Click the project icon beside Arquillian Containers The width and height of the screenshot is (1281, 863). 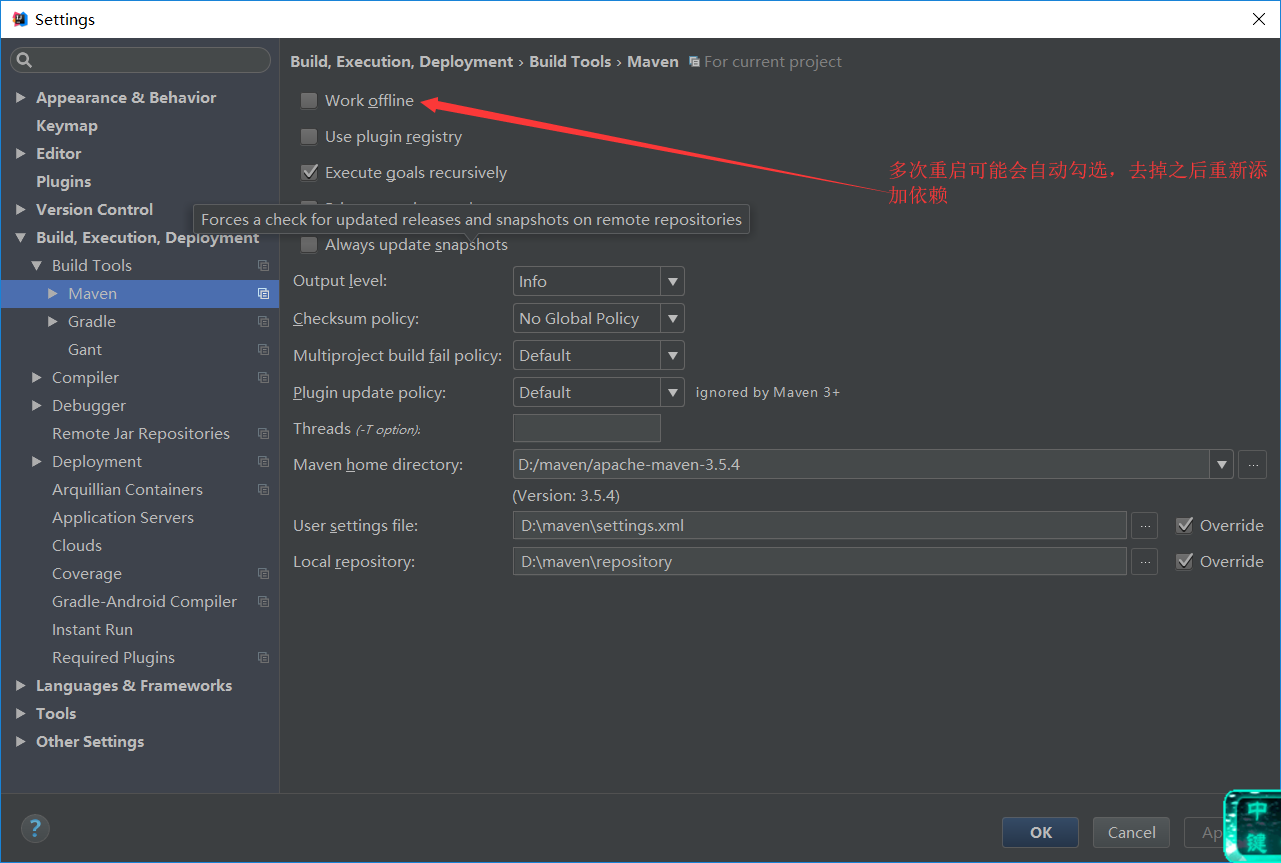point(263,490)
